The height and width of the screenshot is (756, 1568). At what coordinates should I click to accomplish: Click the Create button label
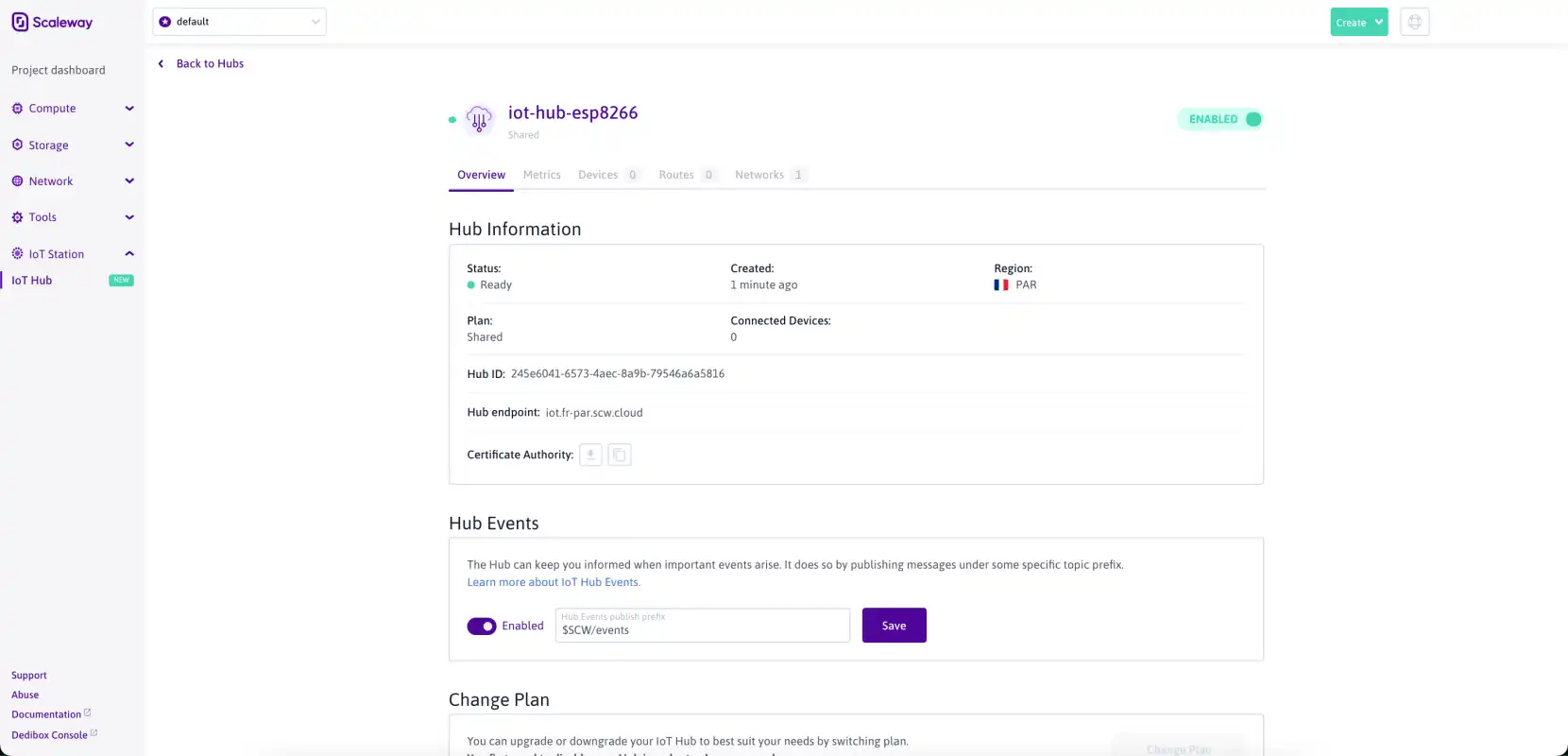pos(1351,23)
